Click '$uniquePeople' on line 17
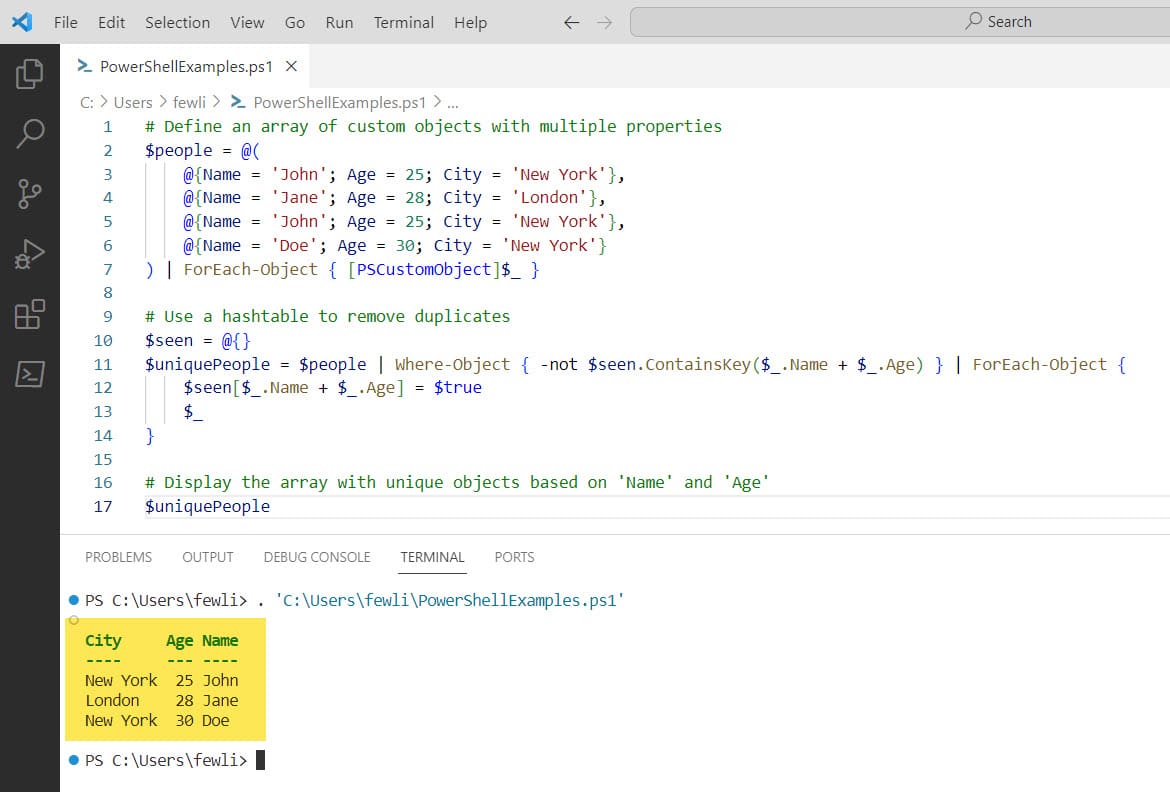1170x792 pixels. [207, 507]
